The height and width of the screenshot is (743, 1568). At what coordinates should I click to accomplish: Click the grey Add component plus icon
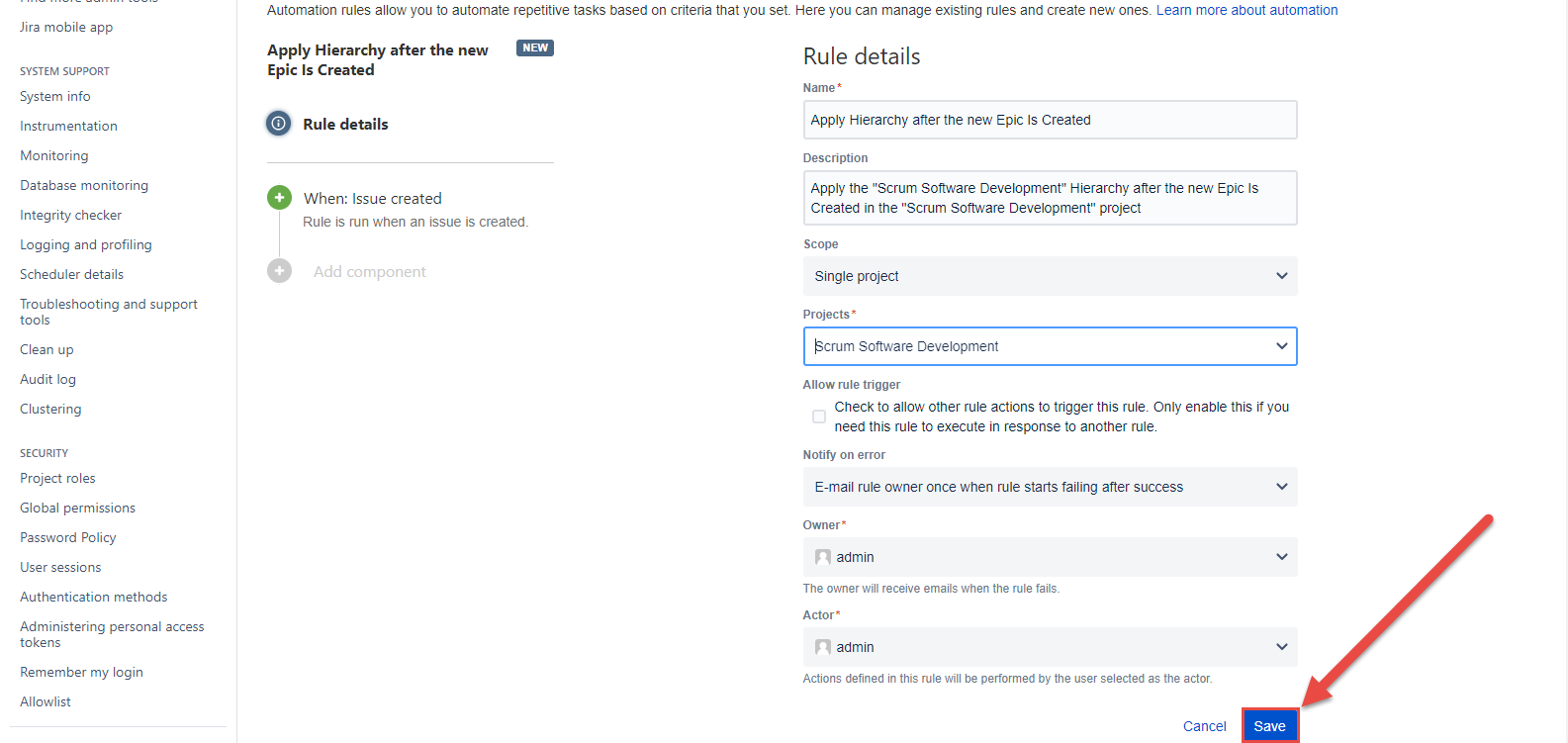click(x=279, y=271)
